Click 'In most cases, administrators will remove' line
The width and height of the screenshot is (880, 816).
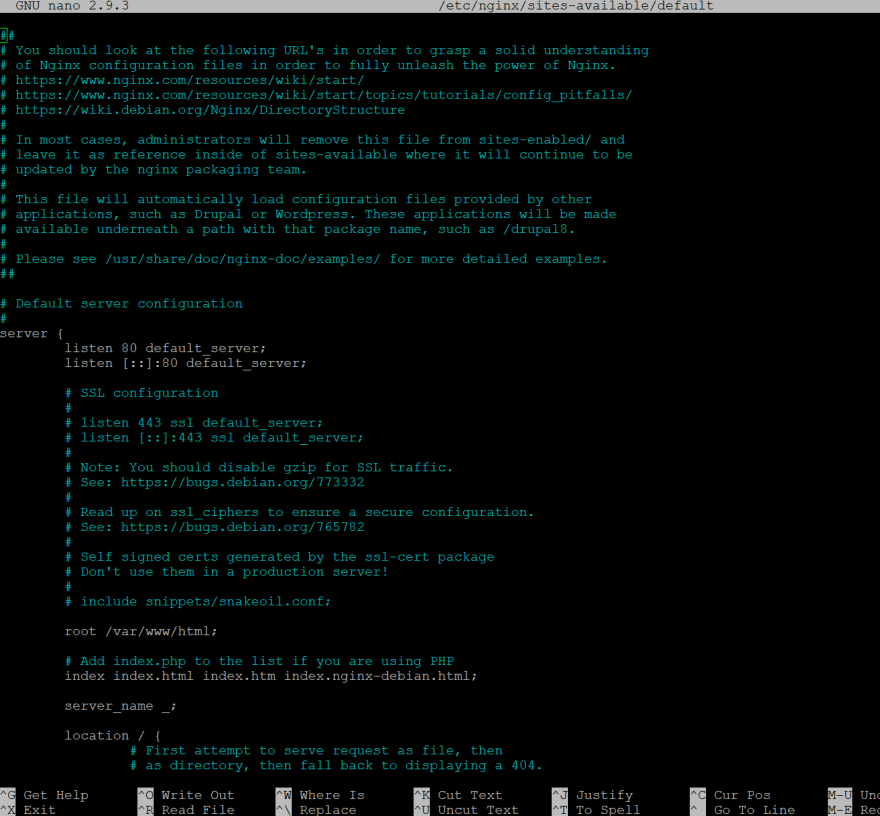tap(313, 139)
